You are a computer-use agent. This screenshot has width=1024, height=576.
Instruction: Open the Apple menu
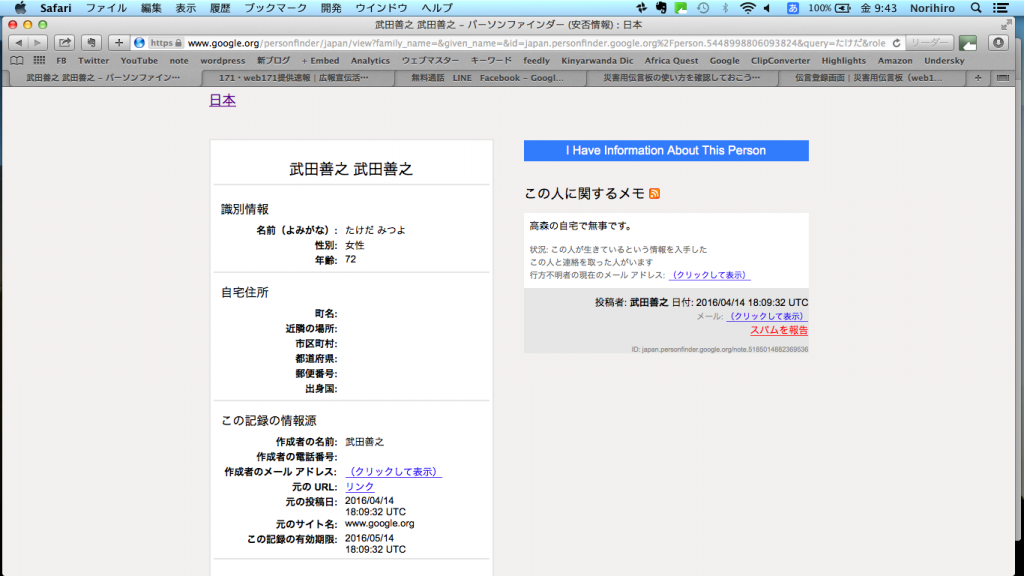[20, 8]
